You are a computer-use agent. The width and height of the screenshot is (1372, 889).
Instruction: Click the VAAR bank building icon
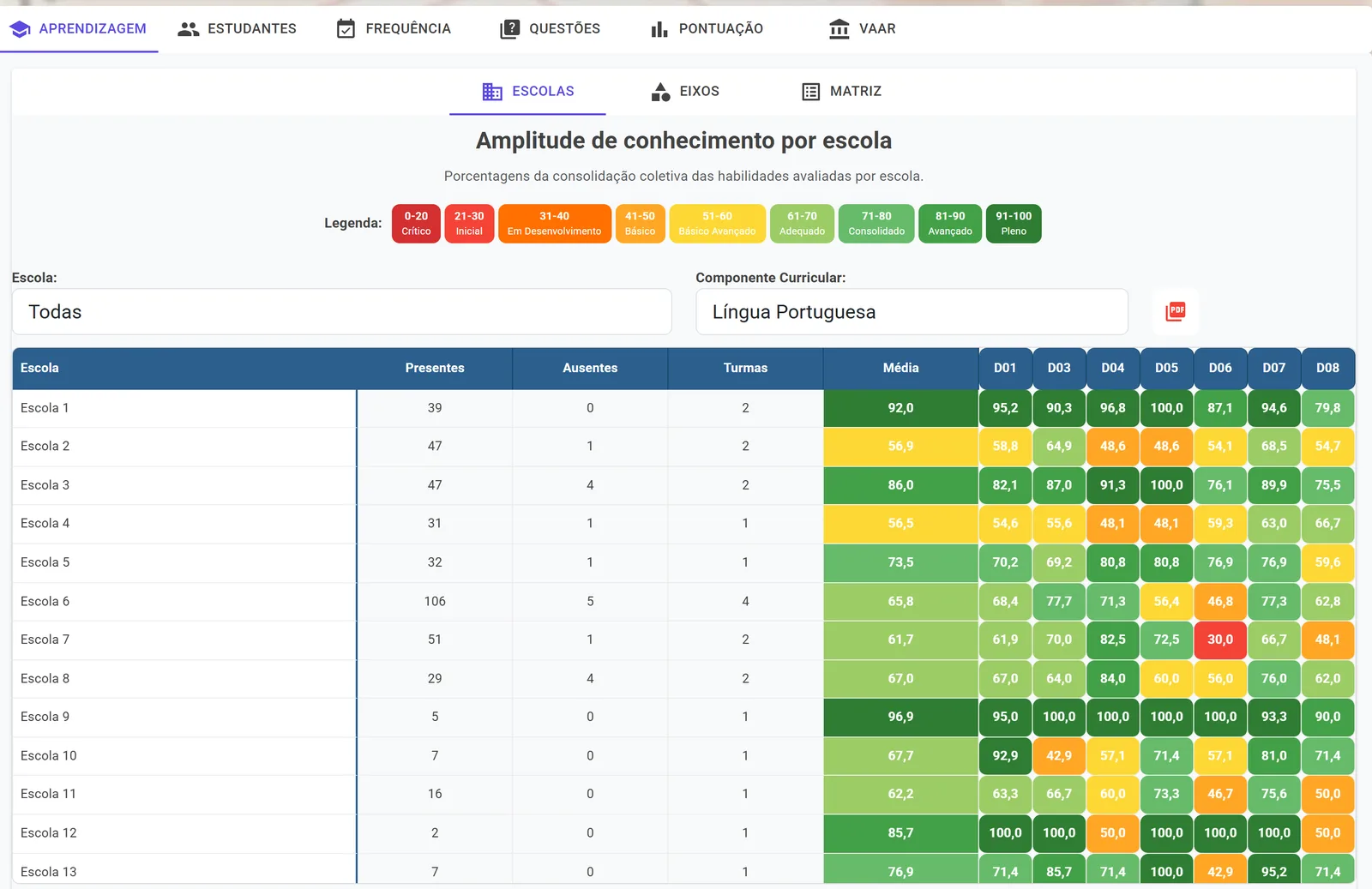(839, 29)
